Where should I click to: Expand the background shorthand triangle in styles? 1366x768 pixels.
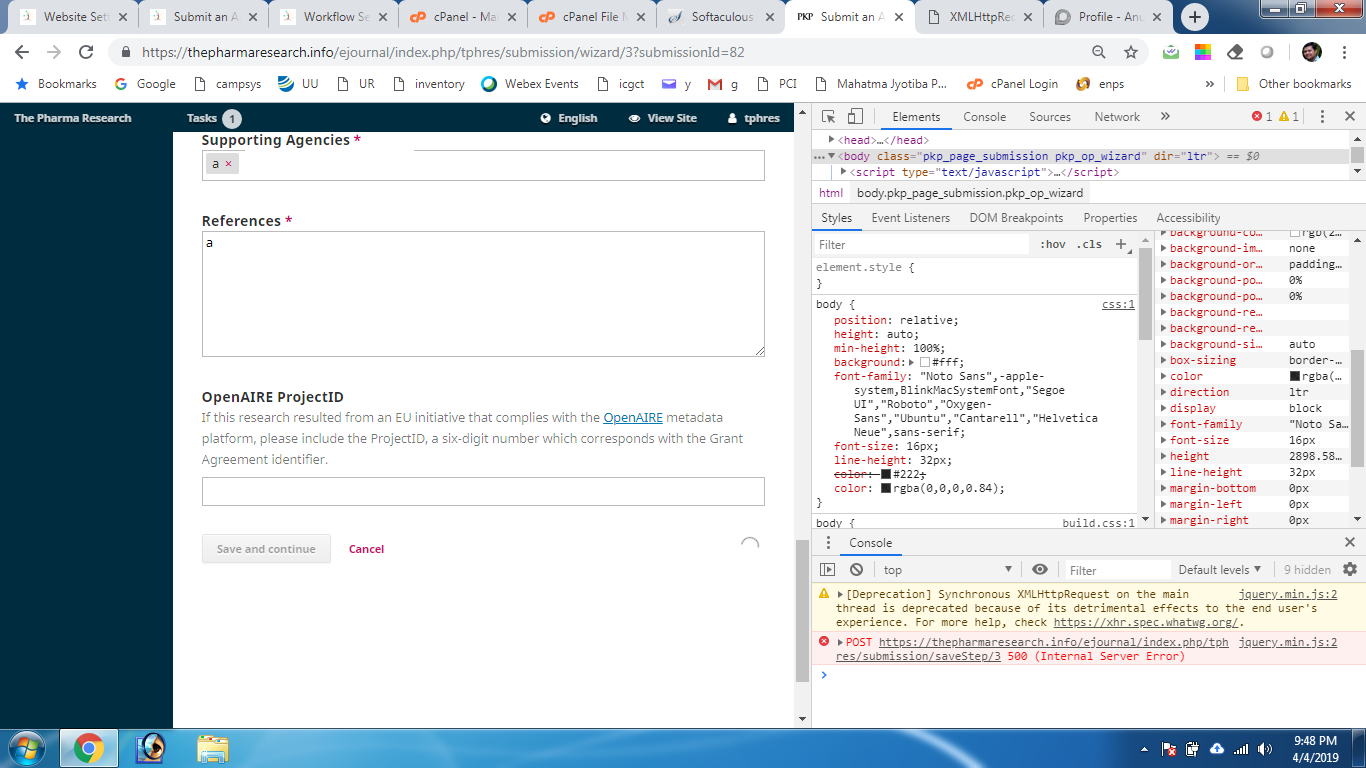point(911,362)
